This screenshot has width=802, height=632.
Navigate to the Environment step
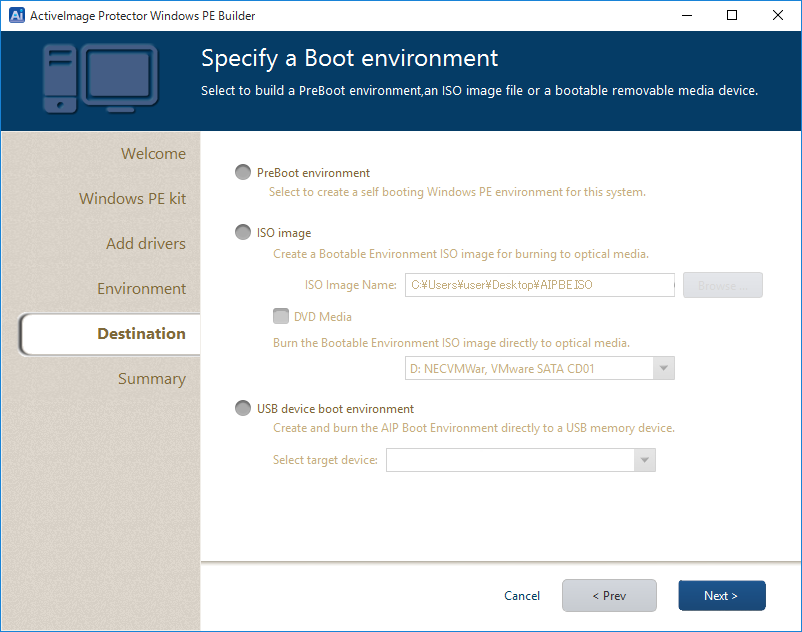[141, 289]
